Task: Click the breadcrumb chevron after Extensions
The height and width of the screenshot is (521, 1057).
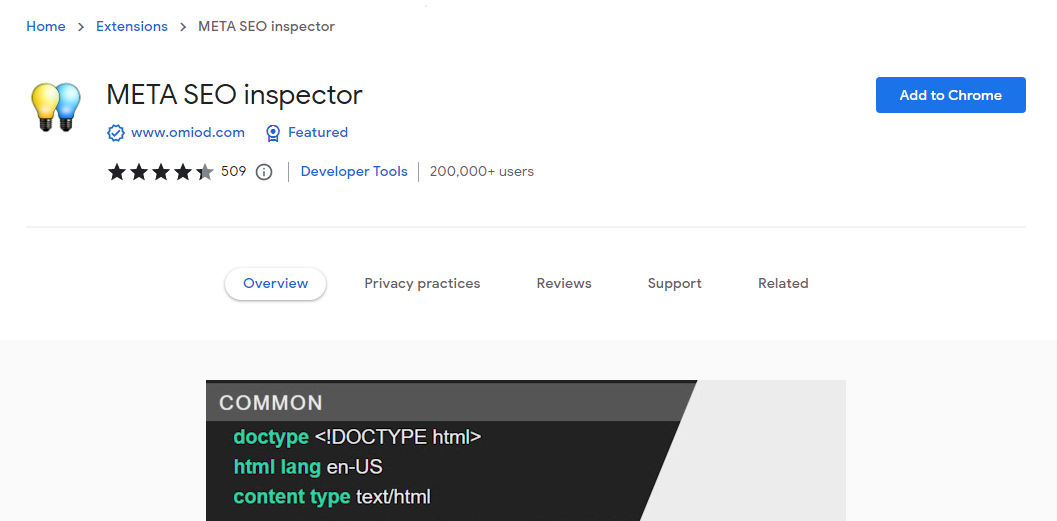Action: [x=183, y=27]
